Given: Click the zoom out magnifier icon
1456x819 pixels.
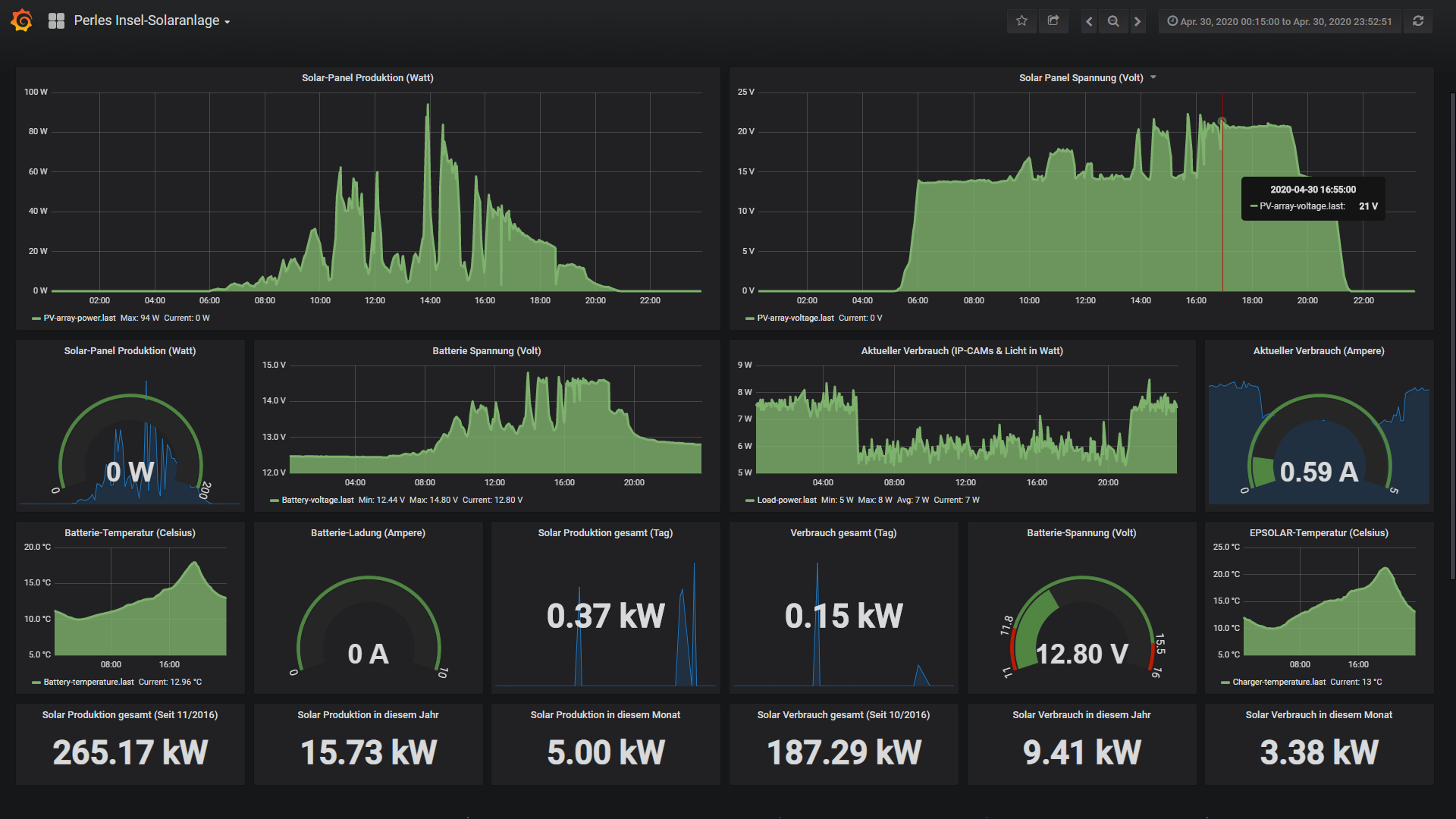Looking at the screenshot, I should click(1113, 21).
